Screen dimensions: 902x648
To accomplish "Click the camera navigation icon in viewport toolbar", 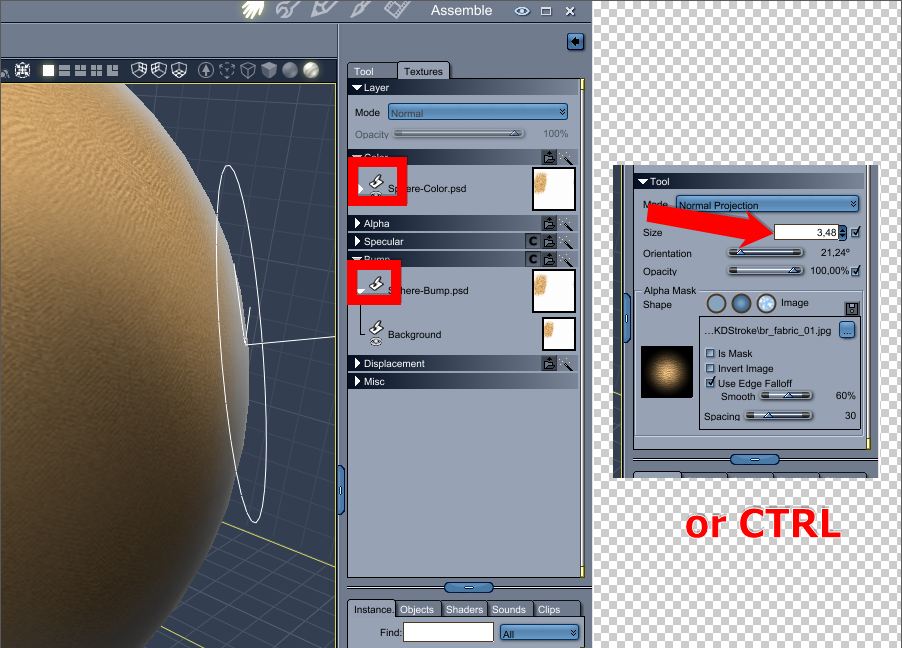I will point(22,70).
